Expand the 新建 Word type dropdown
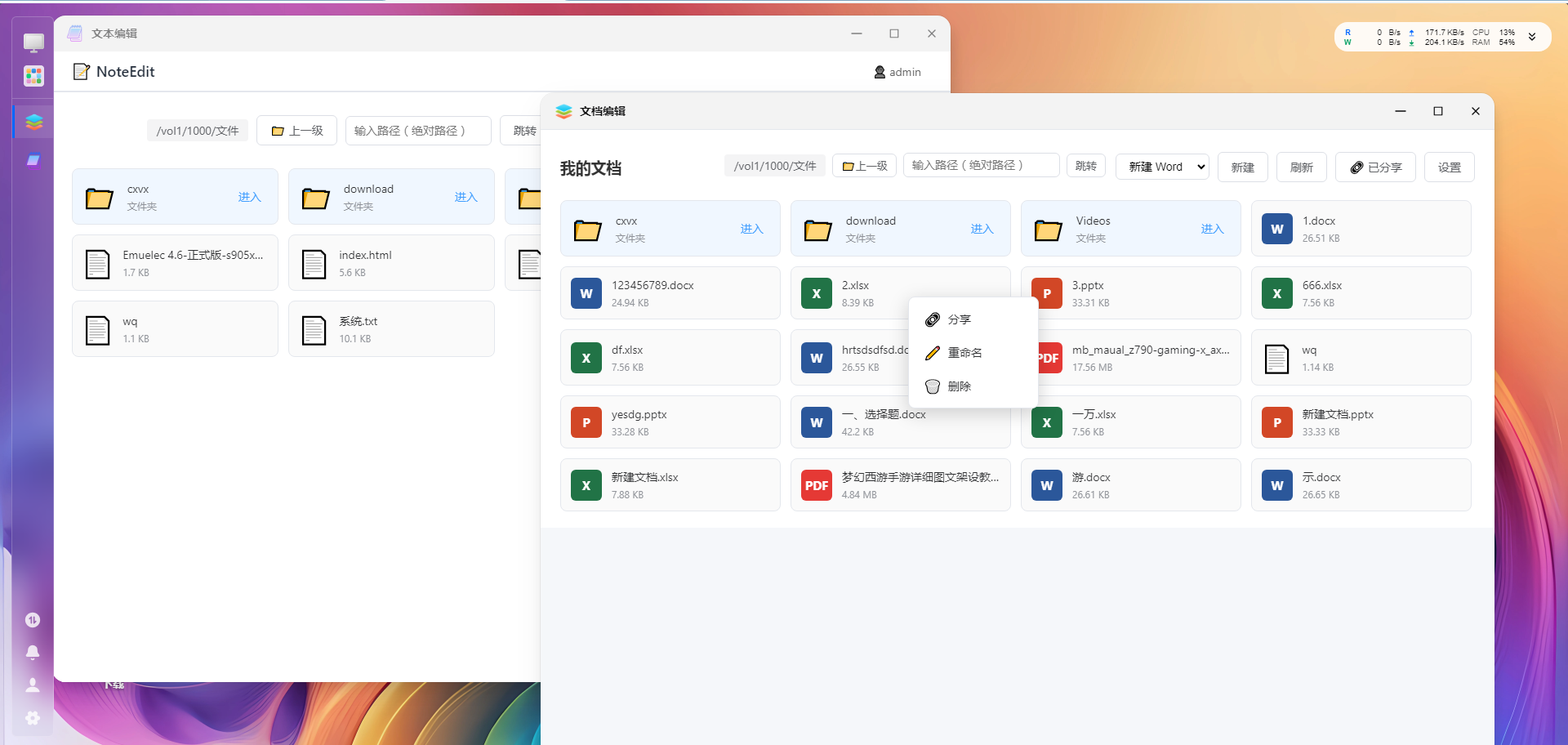 coord(1162,167)
